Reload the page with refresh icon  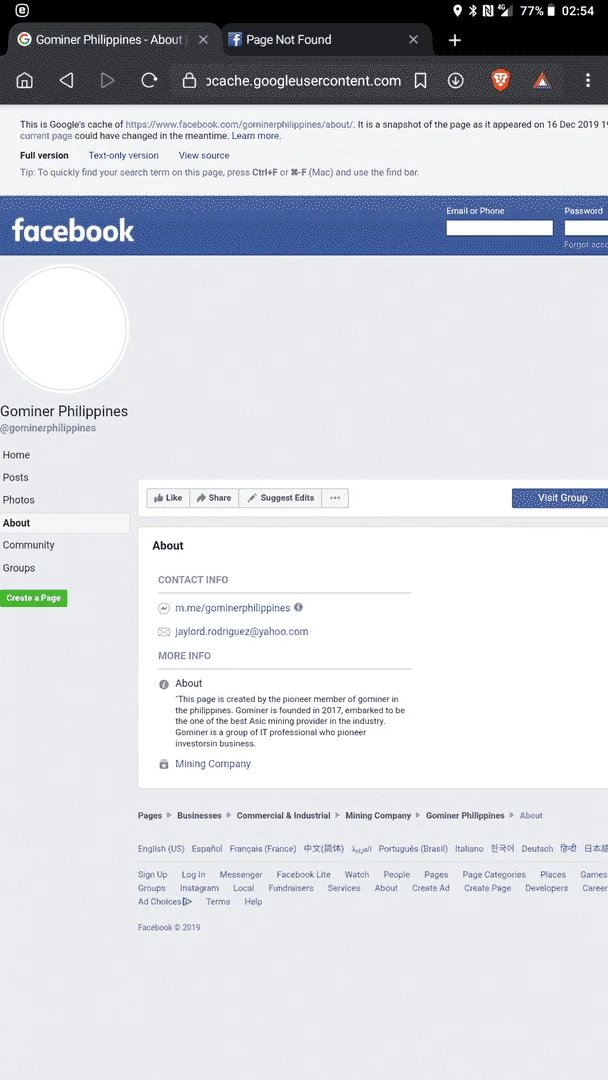click(149, 81)
